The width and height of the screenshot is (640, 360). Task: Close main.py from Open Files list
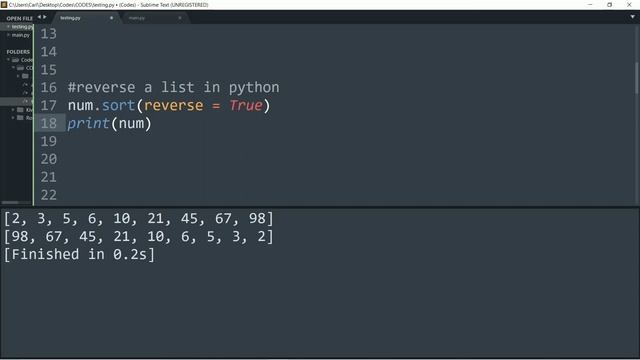(8, 35)
